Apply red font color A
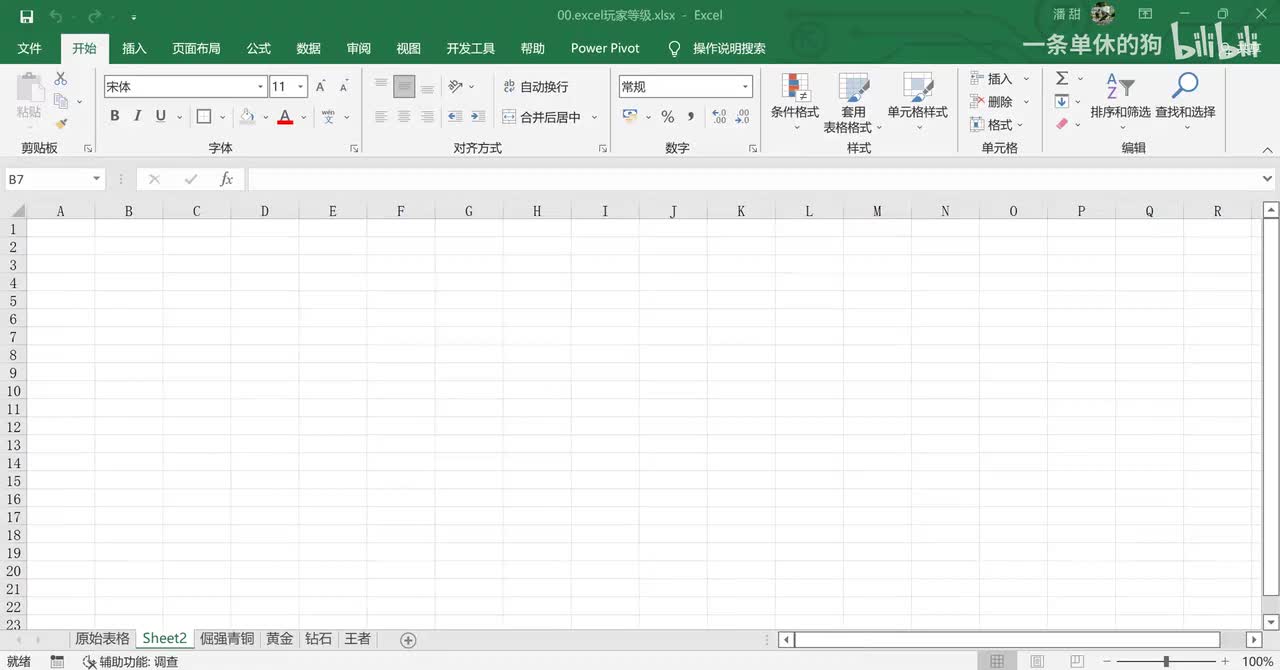 [285, 116]
